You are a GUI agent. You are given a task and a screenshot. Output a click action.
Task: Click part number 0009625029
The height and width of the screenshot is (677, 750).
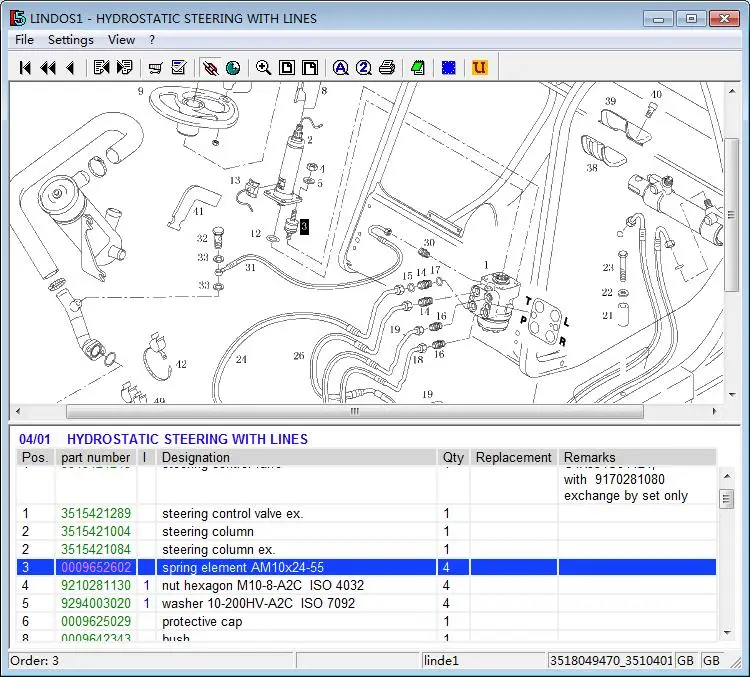(x=96, y=622)
